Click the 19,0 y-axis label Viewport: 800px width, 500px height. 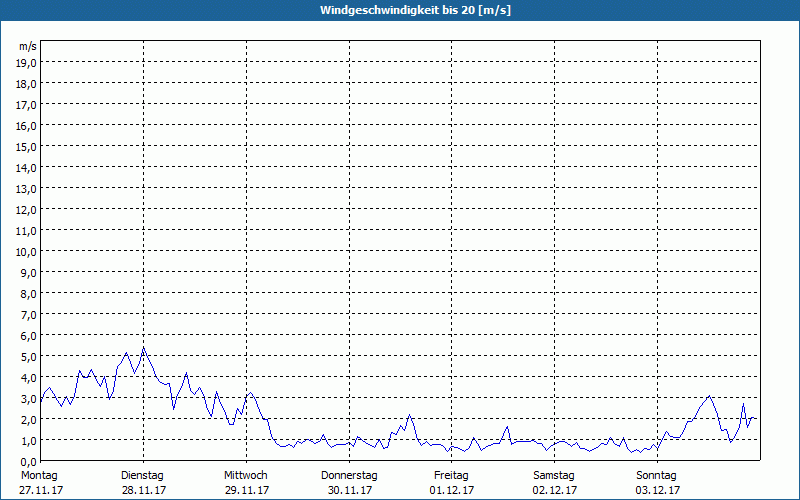pos(27,63)
